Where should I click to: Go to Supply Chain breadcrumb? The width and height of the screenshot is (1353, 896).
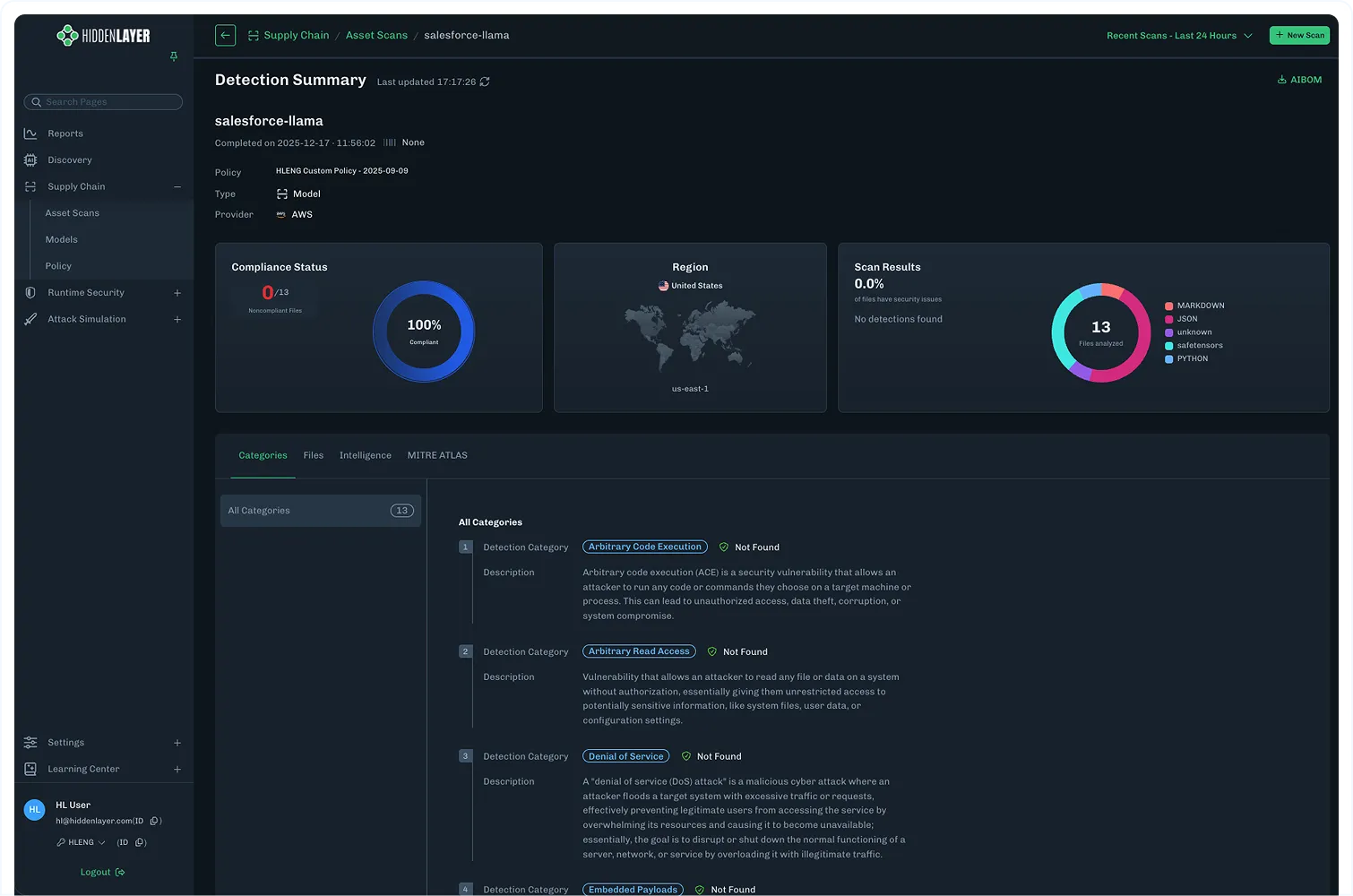point(297,36)
